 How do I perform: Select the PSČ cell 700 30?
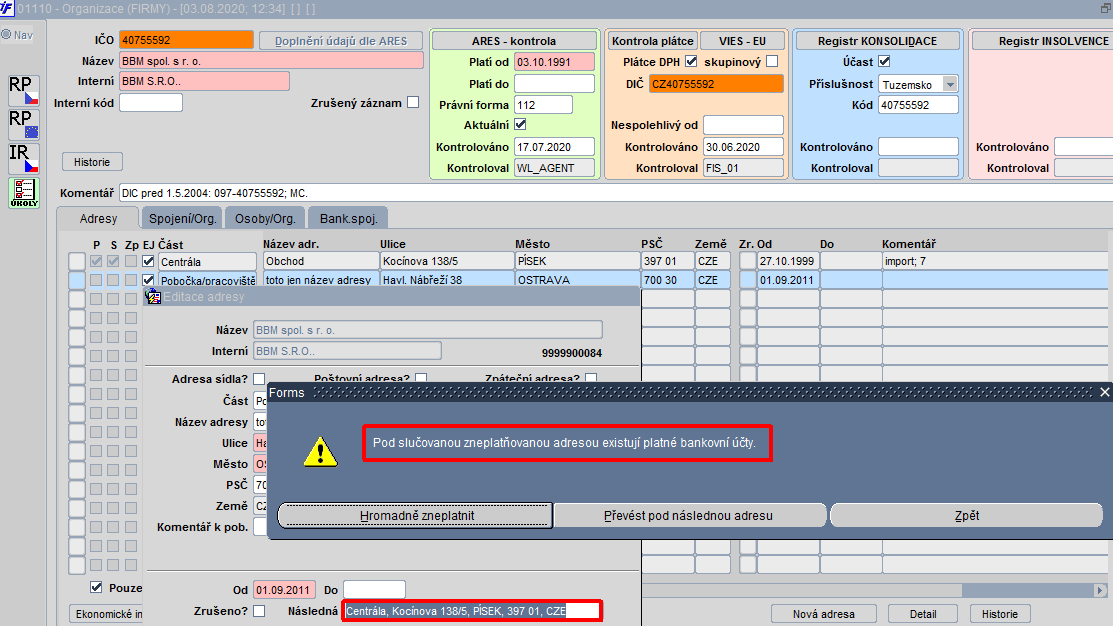(667, 280)
